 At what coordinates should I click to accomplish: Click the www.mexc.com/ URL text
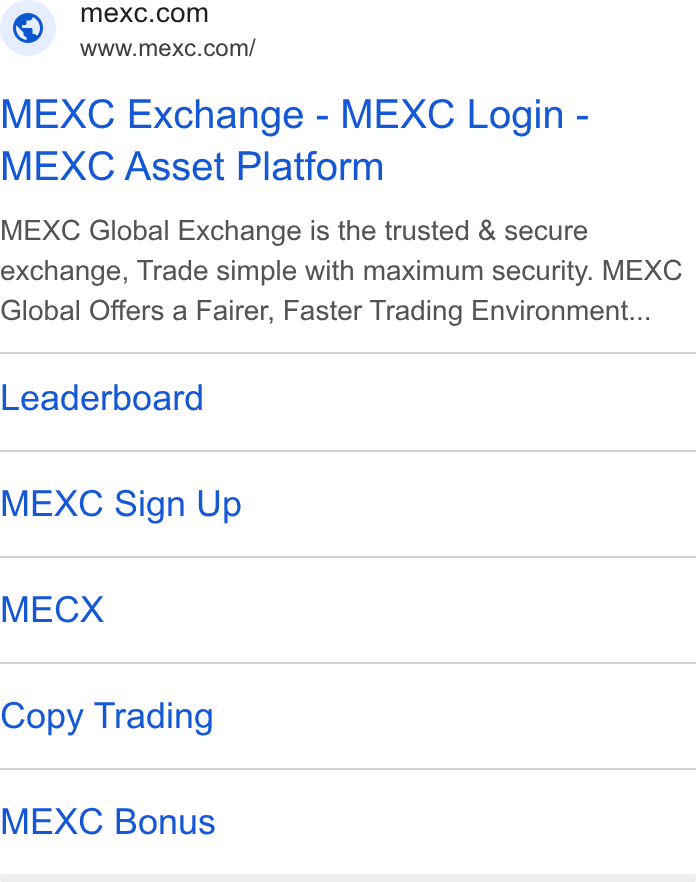pos(168,48)
